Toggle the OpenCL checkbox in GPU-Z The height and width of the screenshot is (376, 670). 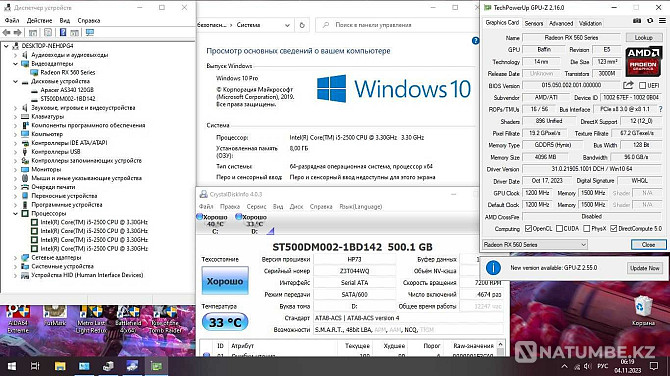528,229
